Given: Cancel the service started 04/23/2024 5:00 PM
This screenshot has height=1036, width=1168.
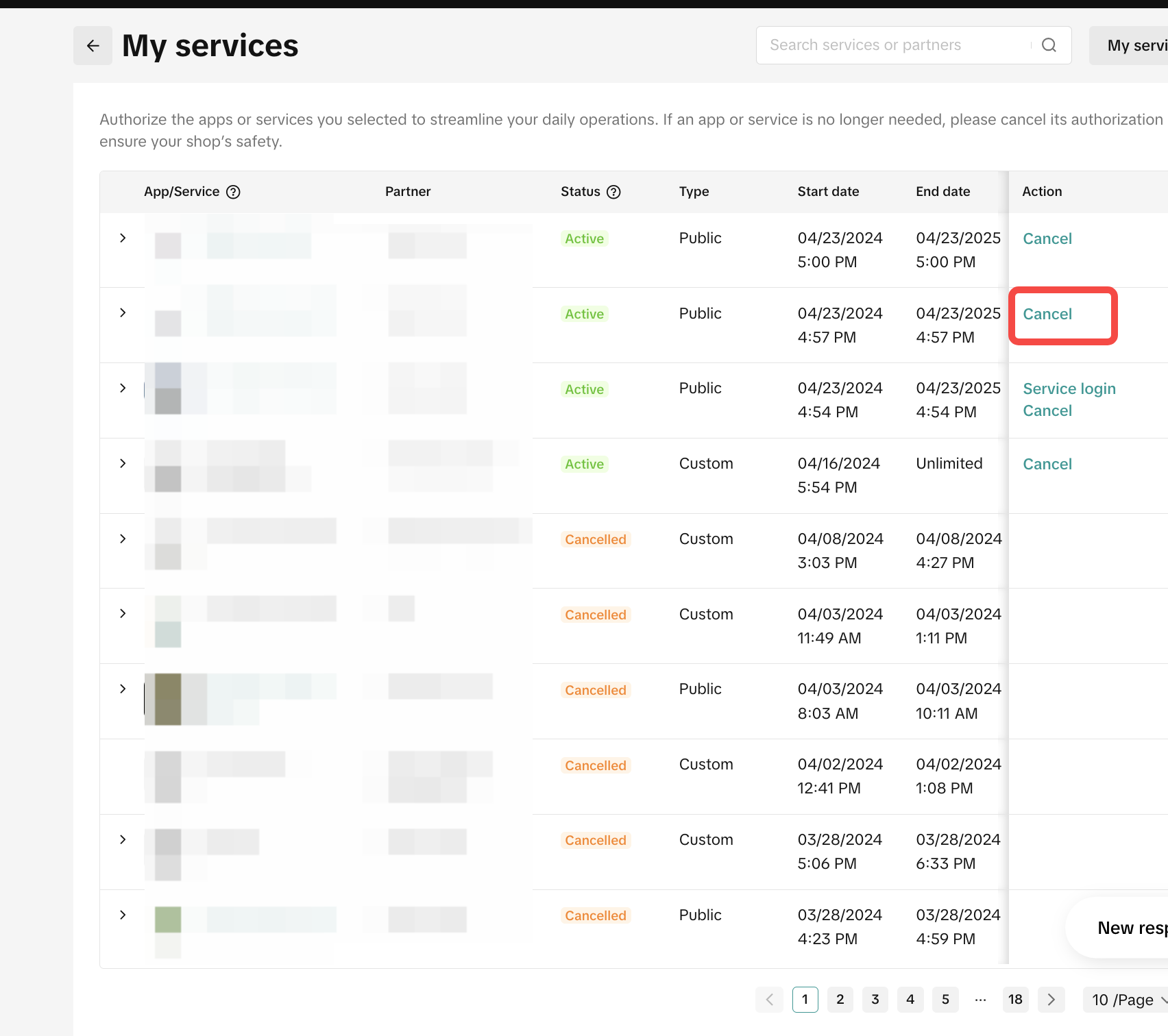Looking at the screenshot, I should [x=1047, y=238].
